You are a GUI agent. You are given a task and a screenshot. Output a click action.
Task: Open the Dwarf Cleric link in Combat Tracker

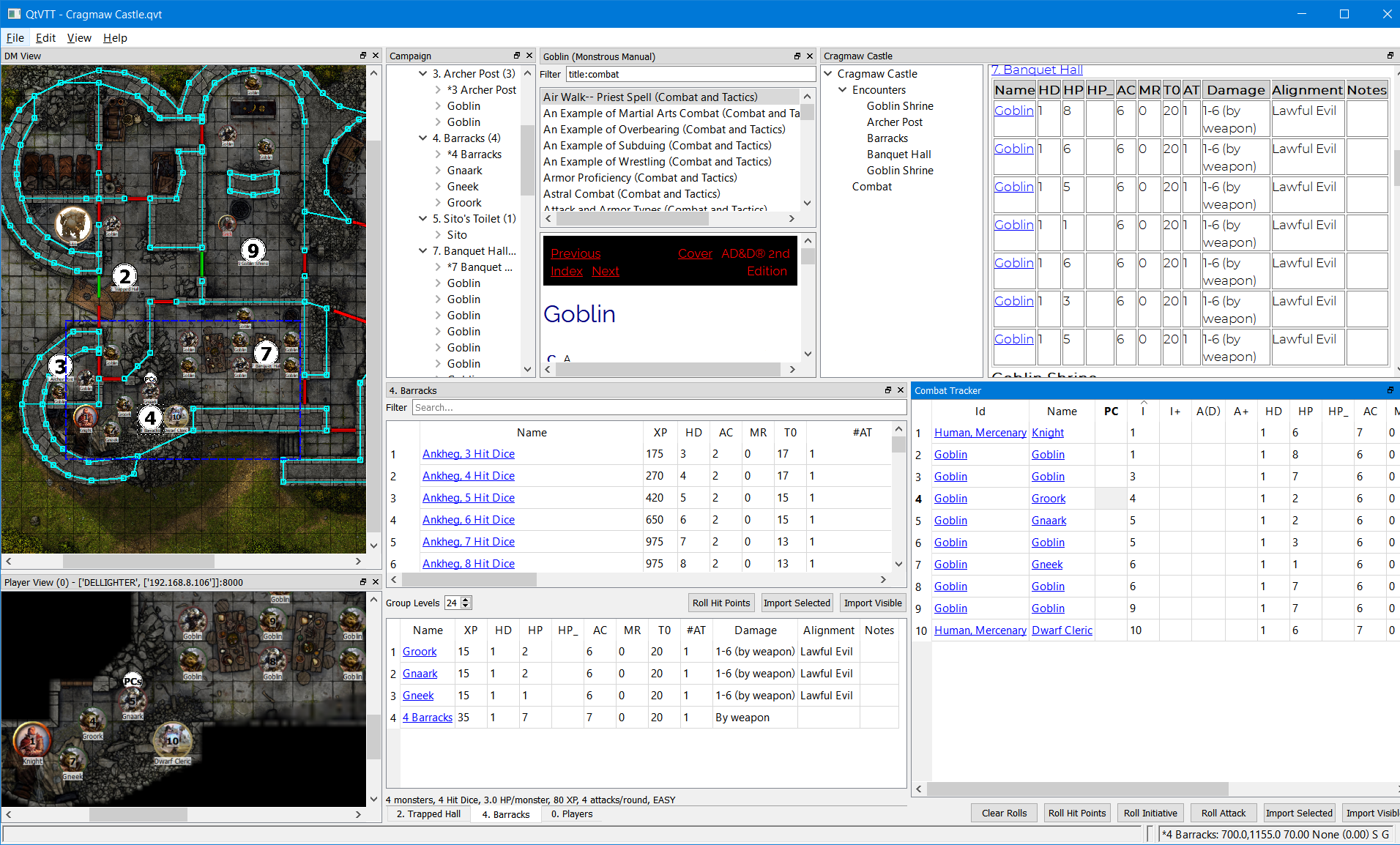click(1062, 630)
